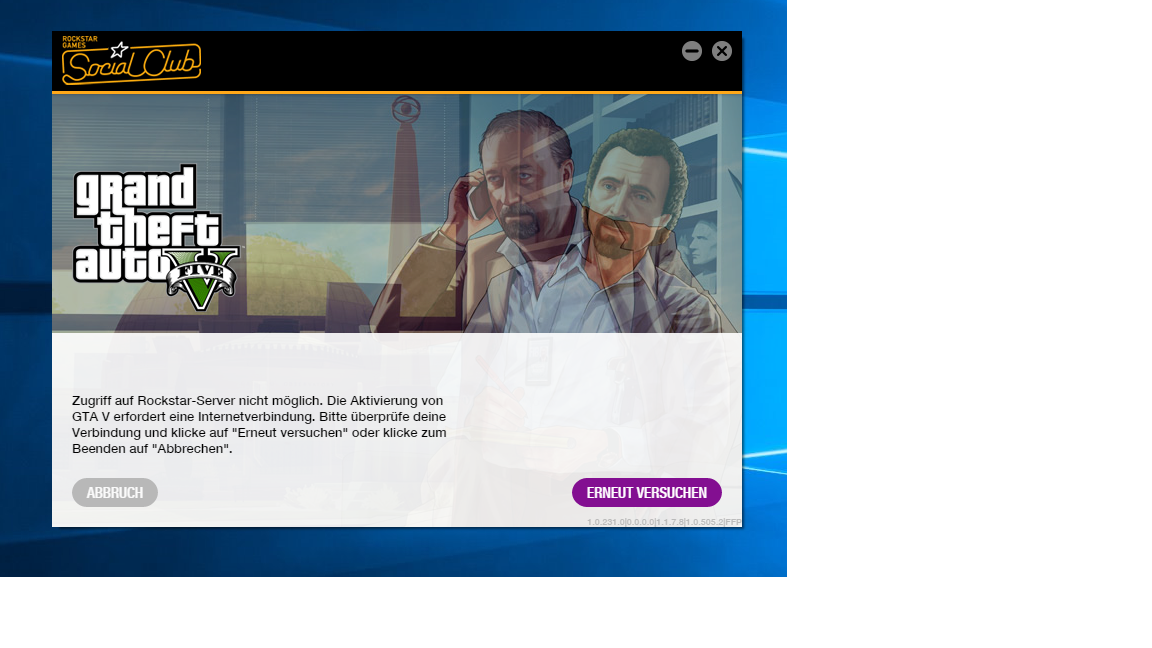Screen dimensions: 1152x648
Task: Click the ABBRUCH button
Action: (115, 492)
